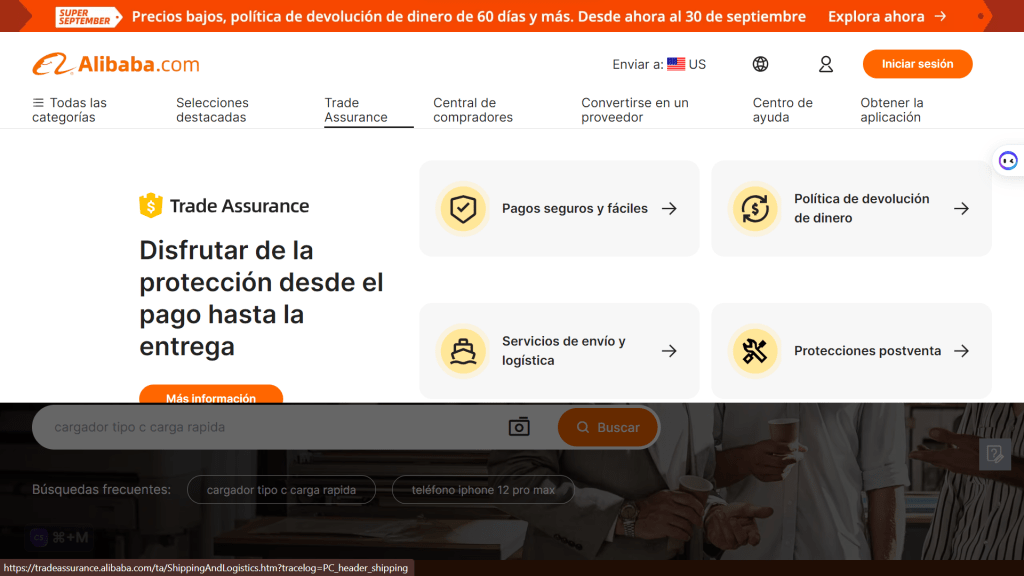Screen dimensions: 1024x576
Task: Open Obtener la aplicación menu
Action: [891, 110]
